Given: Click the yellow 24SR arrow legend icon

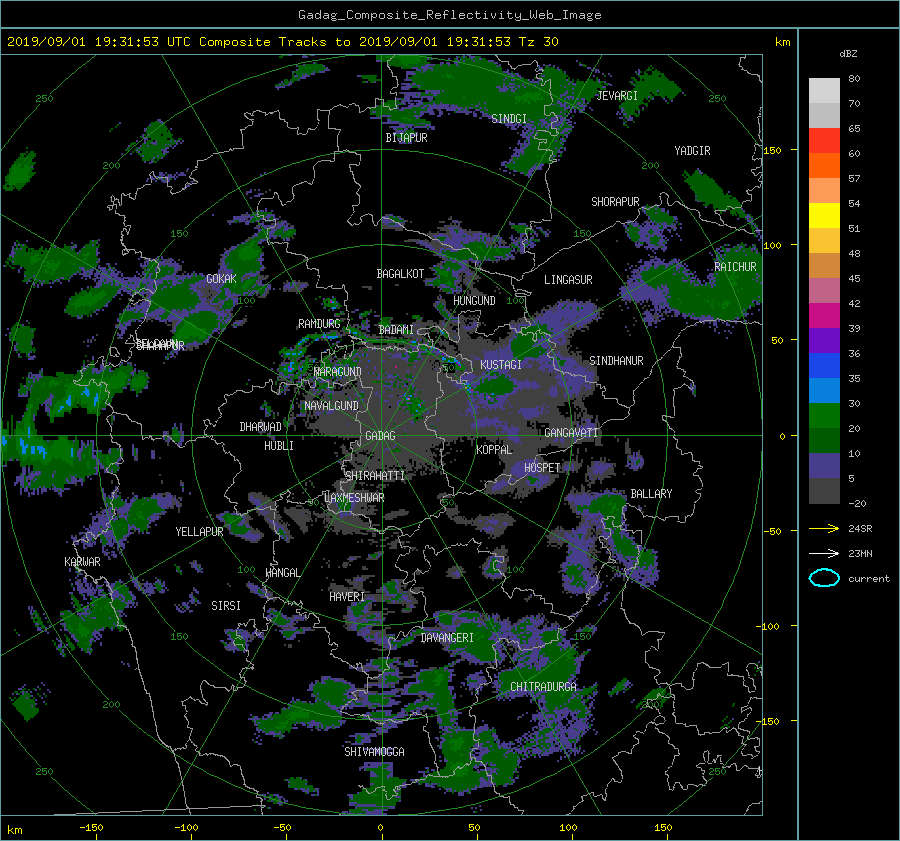Looking at the screenshot, I should tap(824, 529).
